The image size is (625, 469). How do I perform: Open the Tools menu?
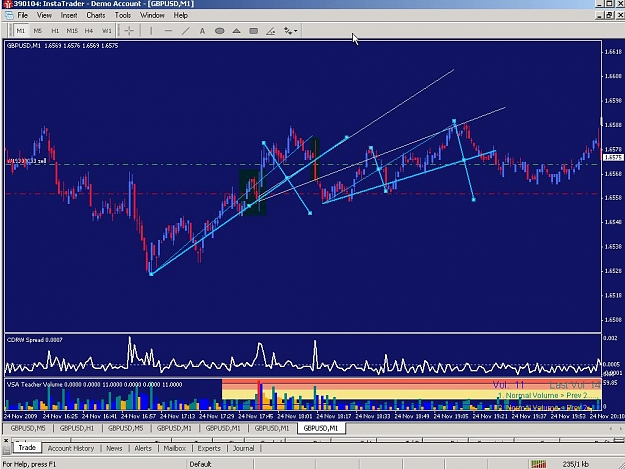click(123, 15)
